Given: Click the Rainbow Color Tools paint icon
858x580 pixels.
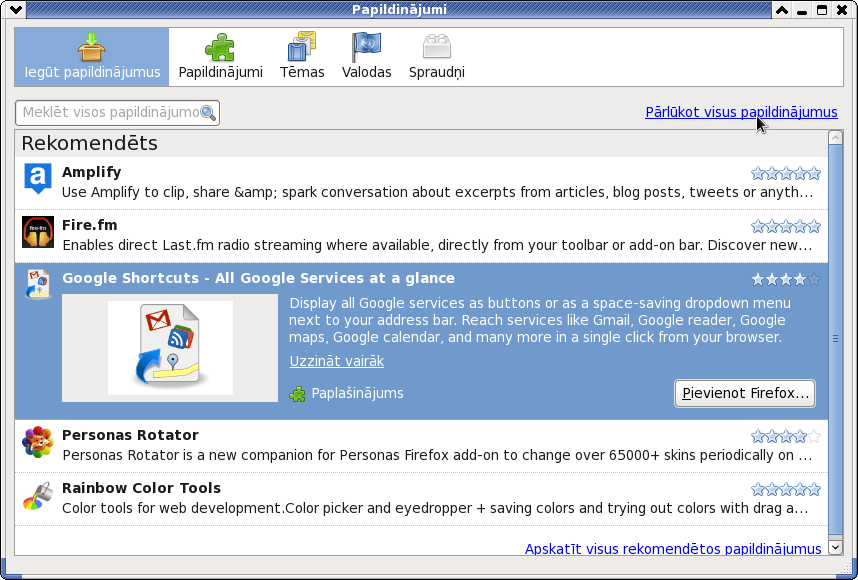Looking at the screenshot, I should click(38, 496).
